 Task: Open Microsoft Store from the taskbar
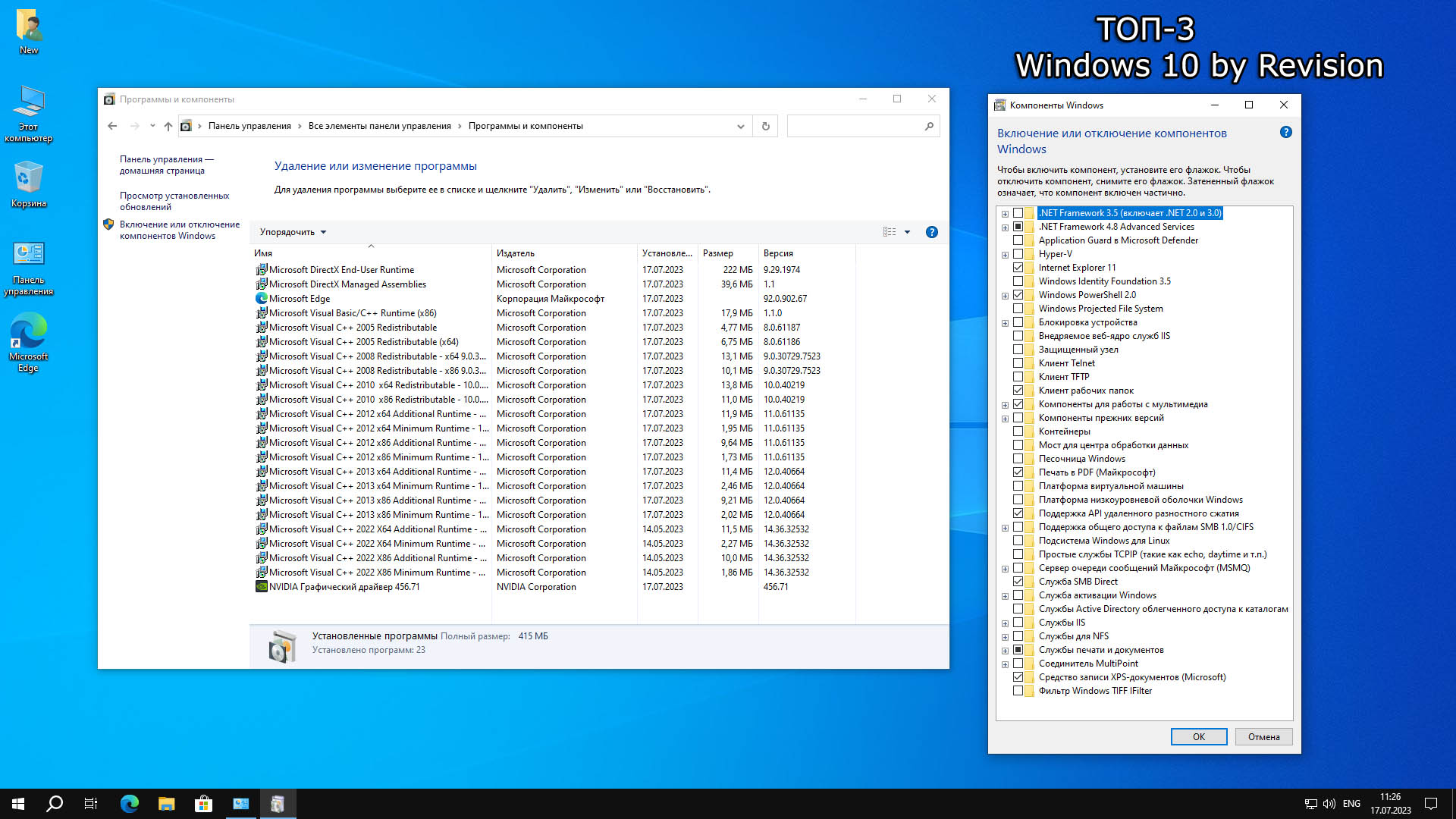point(203,804)
